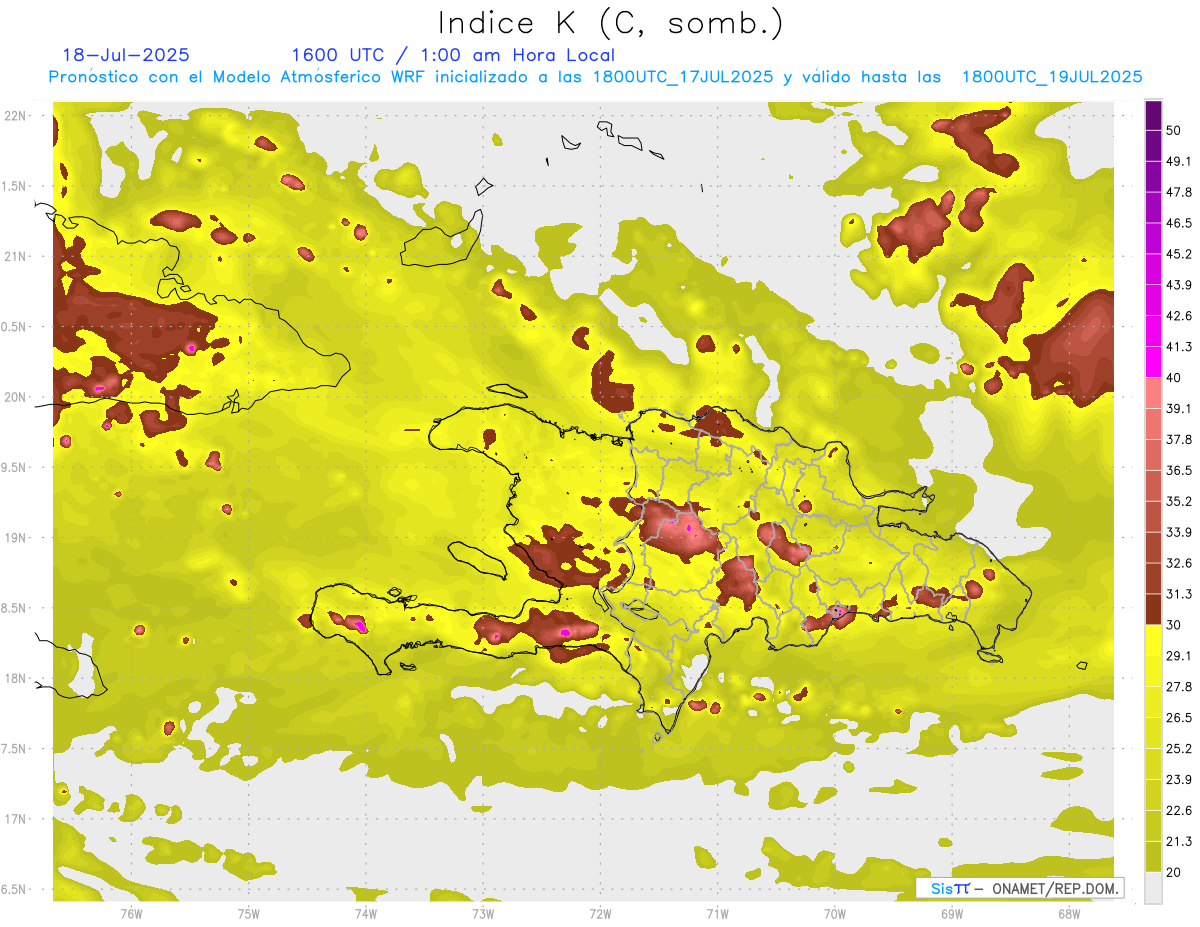The height and width of the screenshot is (927, 1200).
Task: Select the '18N' latitude label
Action: click(x=17, y=678)
